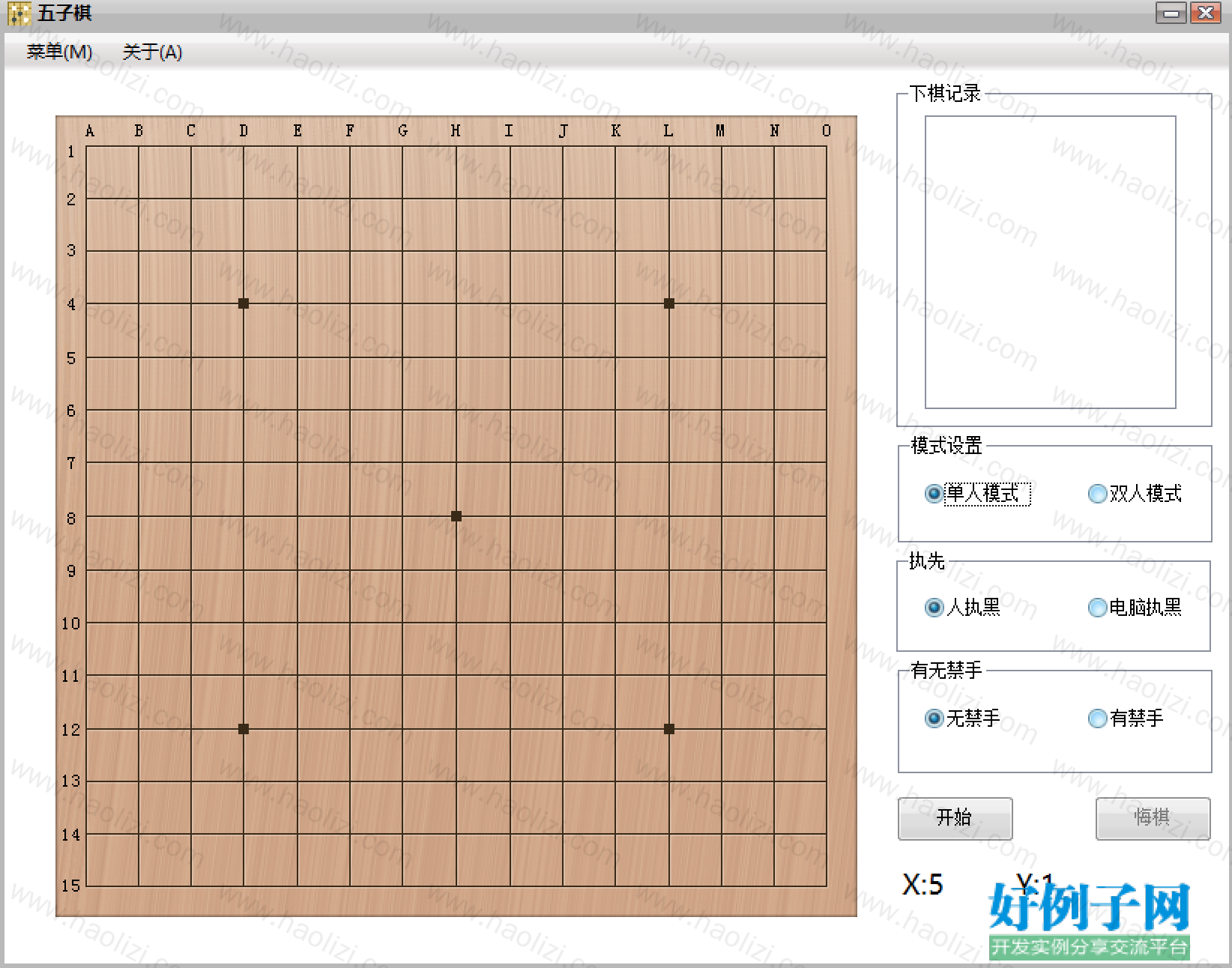Click the 悔棋 undo button
Screen dimensions: 1232x968
pos(1153,818)
